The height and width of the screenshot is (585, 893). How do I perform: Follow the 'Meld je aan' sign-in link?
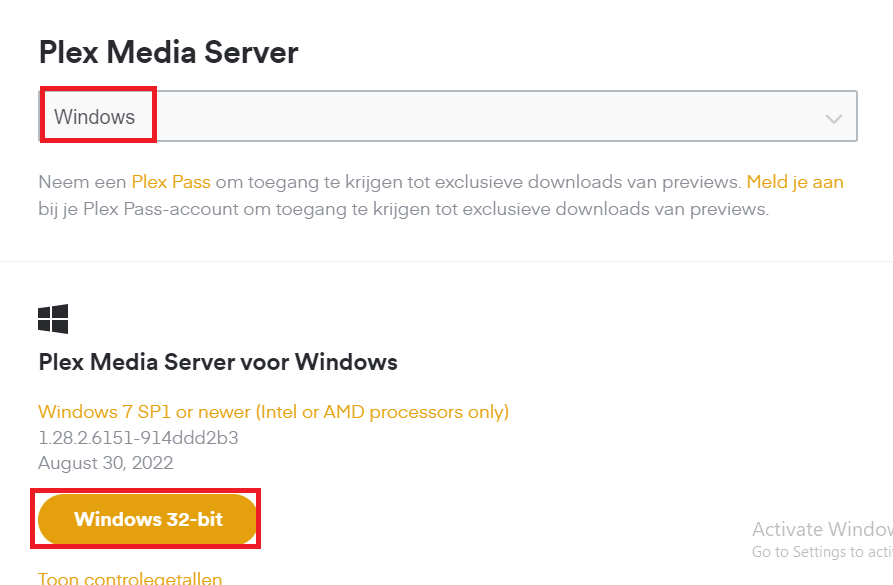[x=795, y=182]
